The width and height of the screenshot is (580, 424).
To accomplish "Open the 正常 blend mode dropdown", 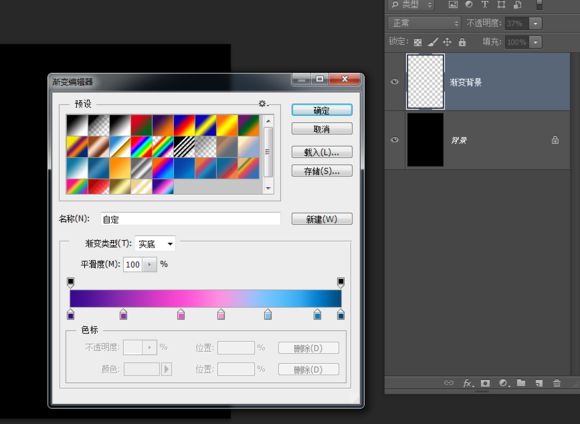I will pyautogui.click(x=424, y=23).
